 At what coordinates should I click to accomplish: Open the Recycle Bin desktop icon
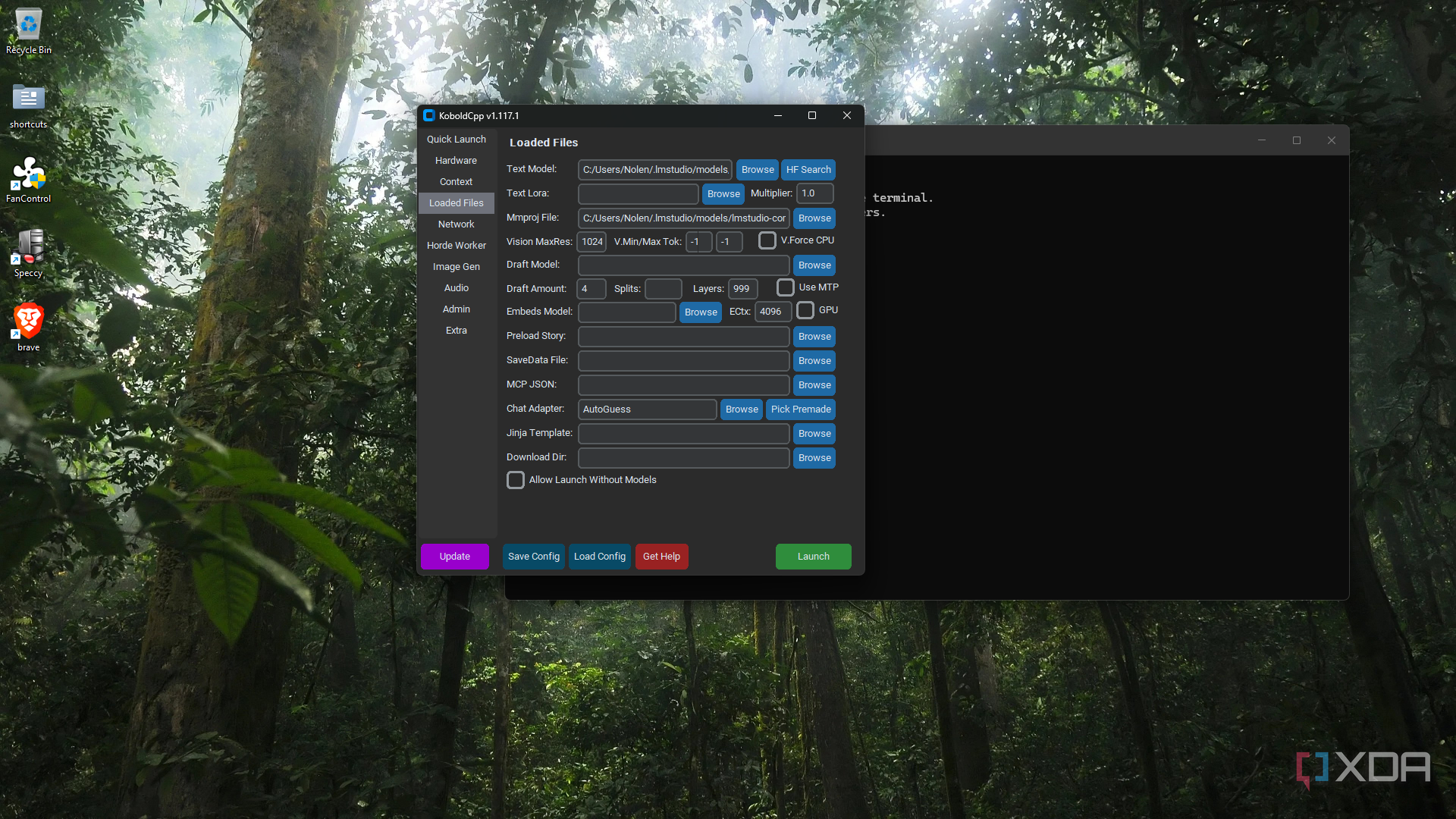pos(29,32)
